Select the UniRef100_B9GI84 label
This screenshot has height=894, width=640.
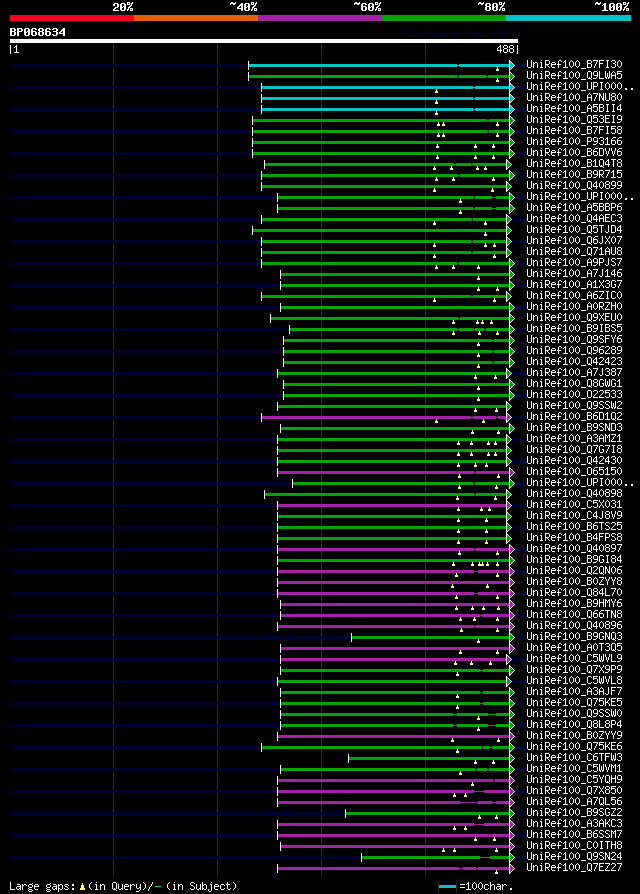[574, 559]
